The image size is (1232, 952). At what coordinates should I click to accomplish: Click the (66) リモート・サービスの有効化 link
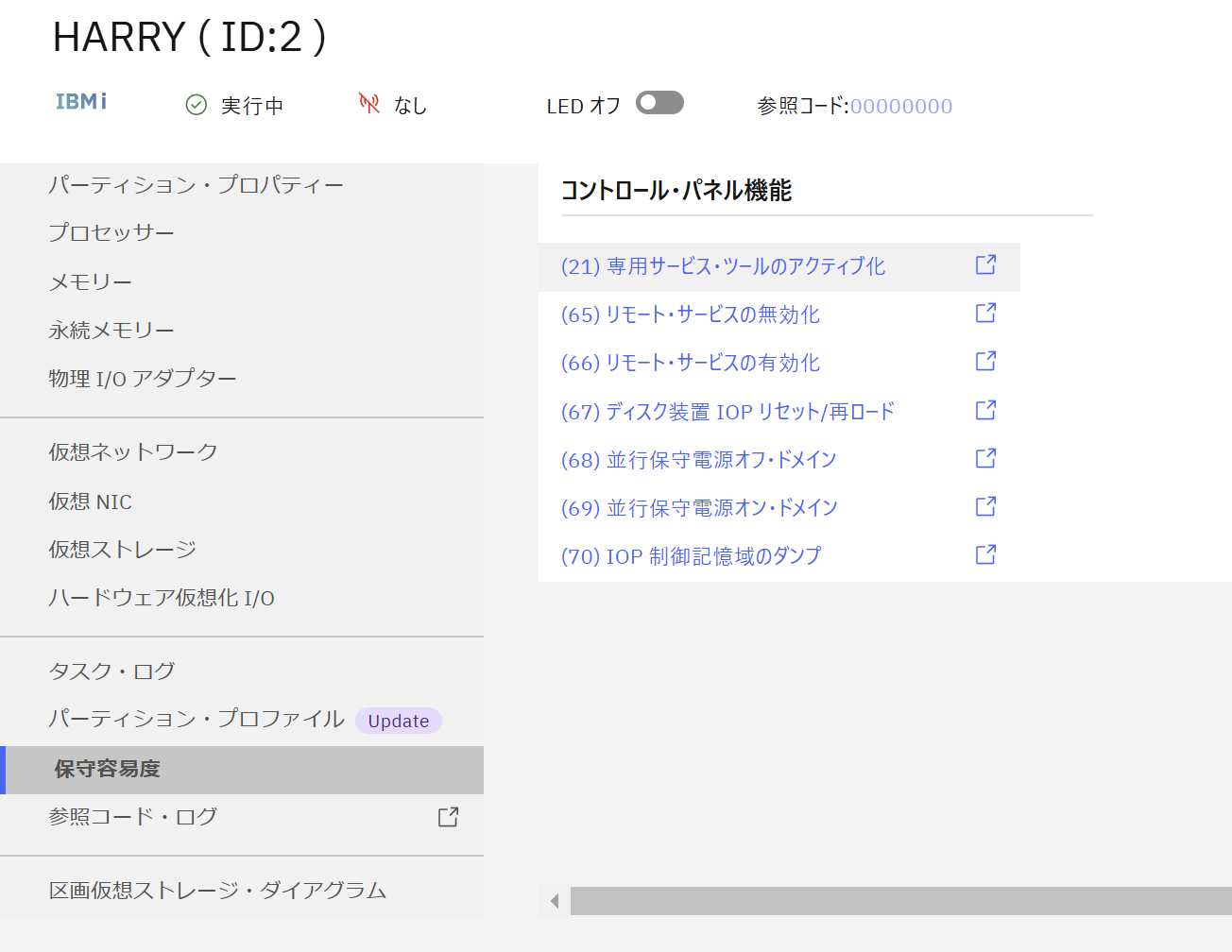pyautogui.click(x=691, y=363)
